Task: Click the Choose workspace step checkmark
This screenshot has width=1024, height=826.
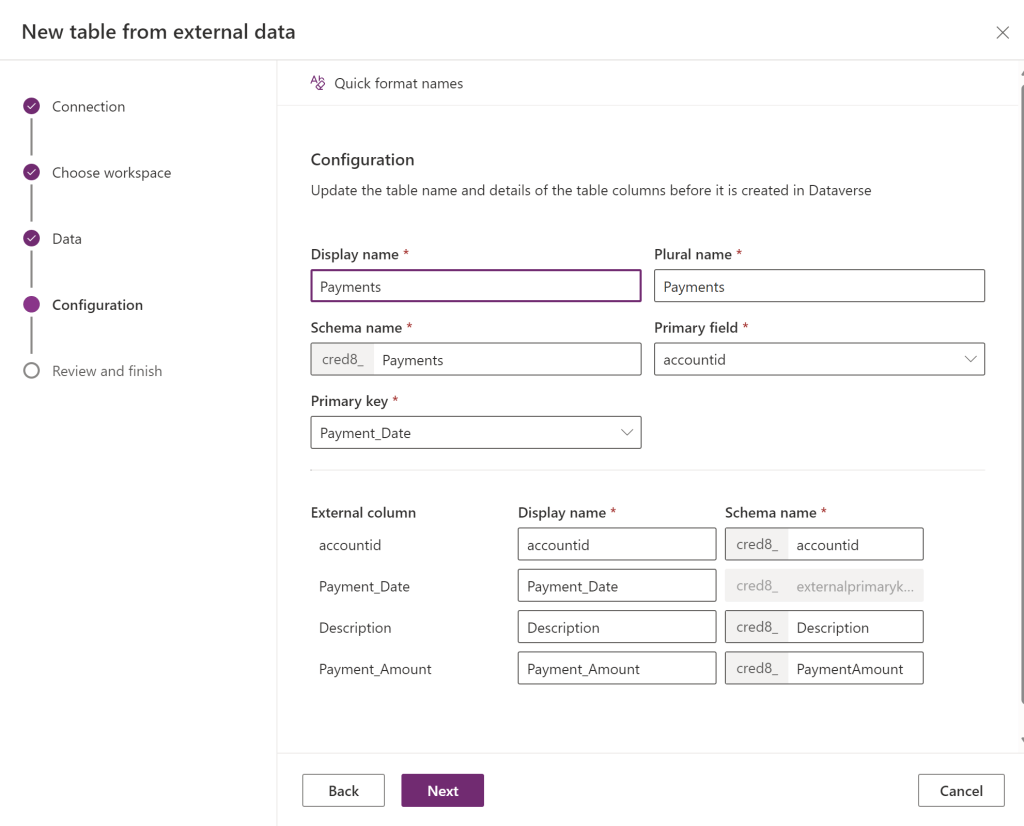Action: [32, 172]
